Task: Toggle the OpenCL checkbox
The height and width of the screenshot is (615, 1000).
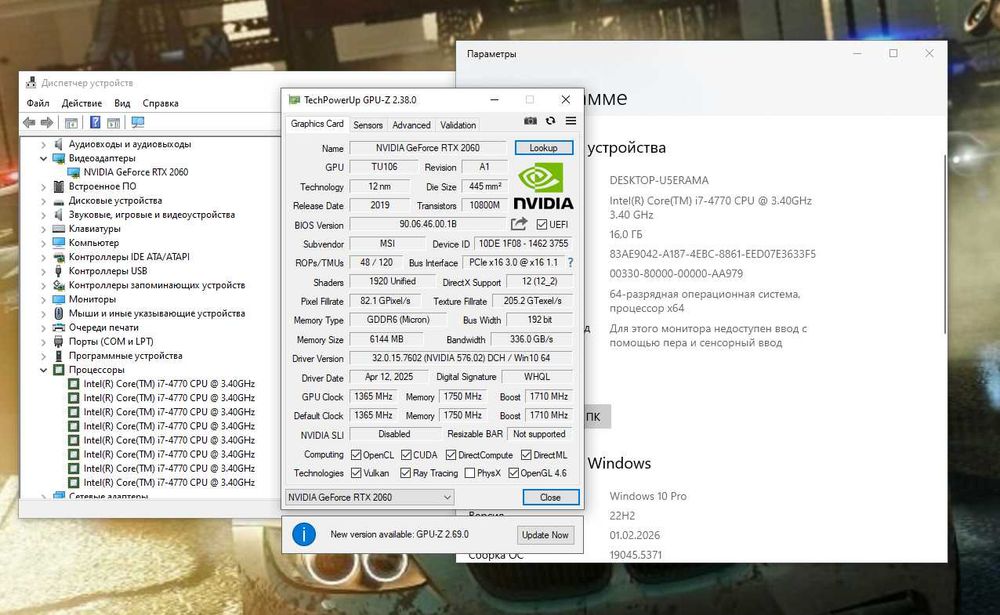Action: click(x=356, y=455)
